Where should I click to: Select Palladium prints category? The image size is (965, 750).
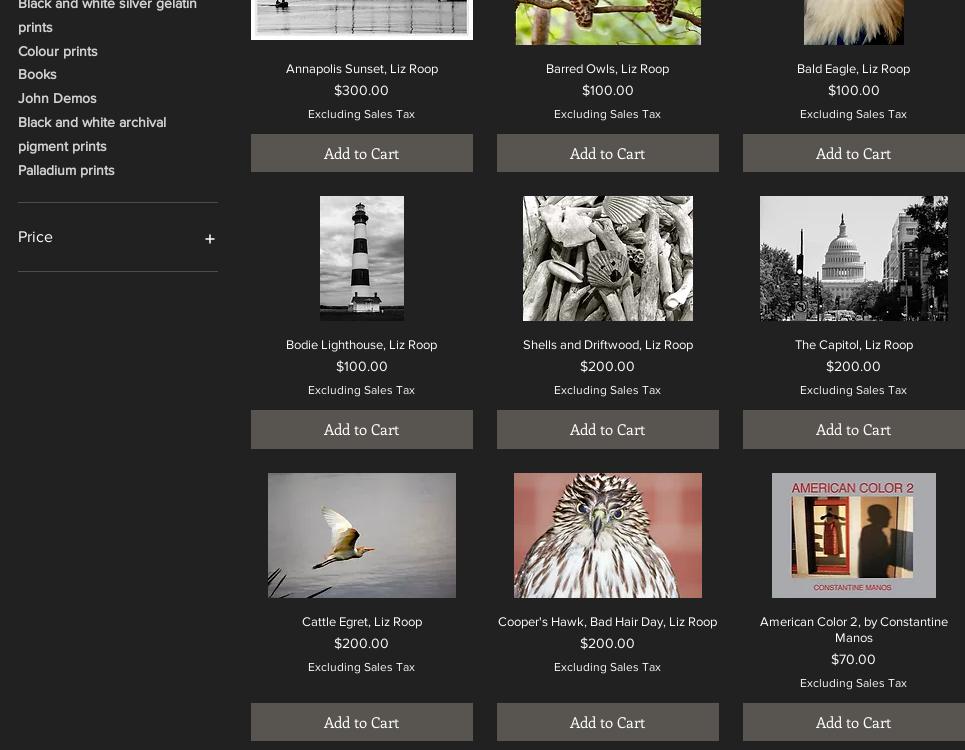tap(66, 170)
